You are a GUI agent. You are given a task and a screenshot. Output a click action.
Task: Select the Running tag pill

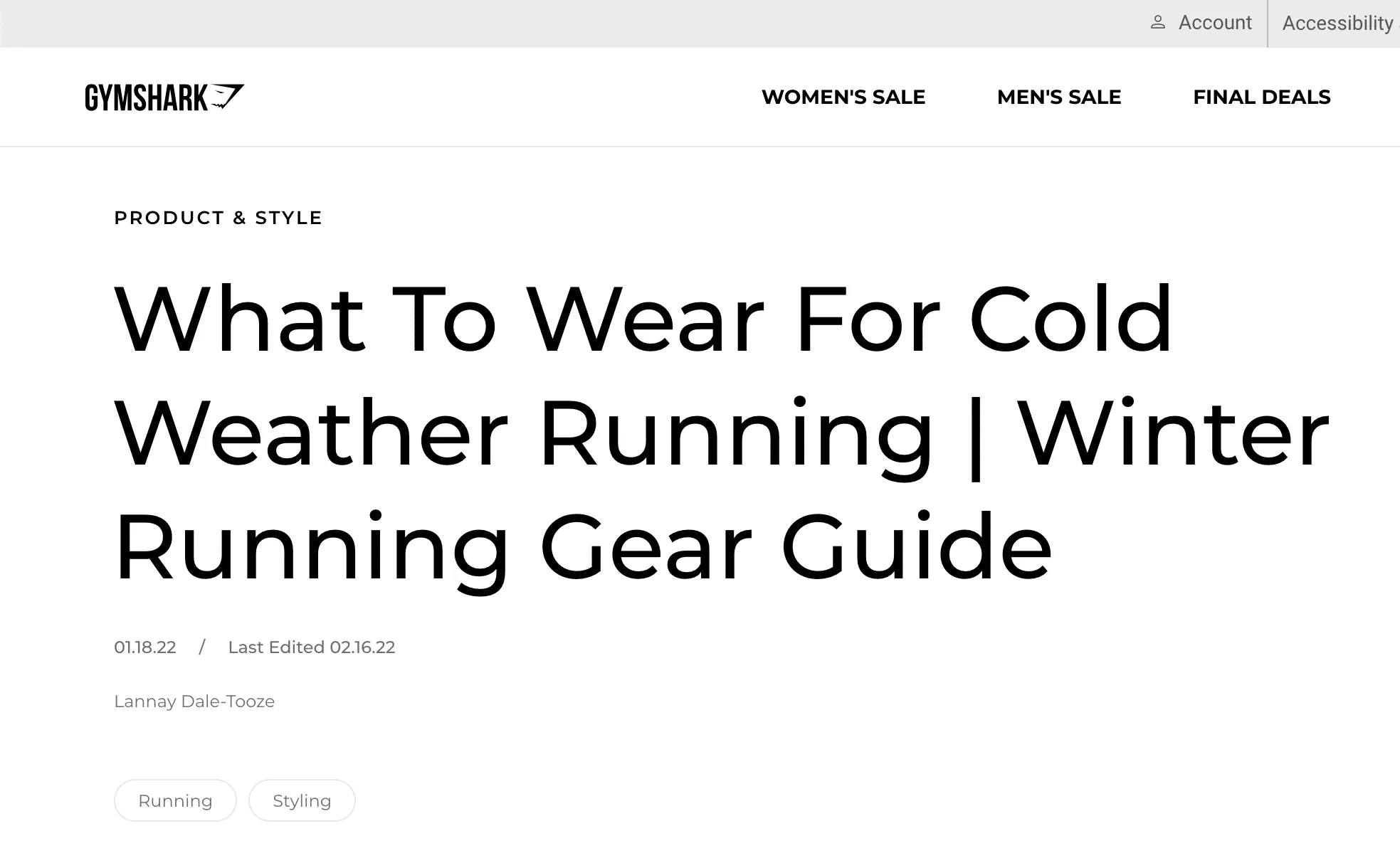tap(175, 800)
